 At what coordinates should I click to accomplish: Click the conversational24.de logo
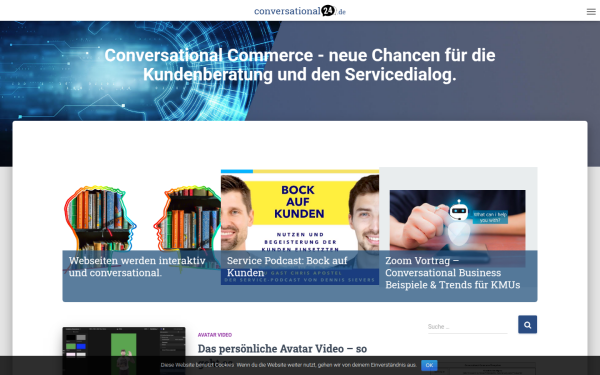coord(300,11)
